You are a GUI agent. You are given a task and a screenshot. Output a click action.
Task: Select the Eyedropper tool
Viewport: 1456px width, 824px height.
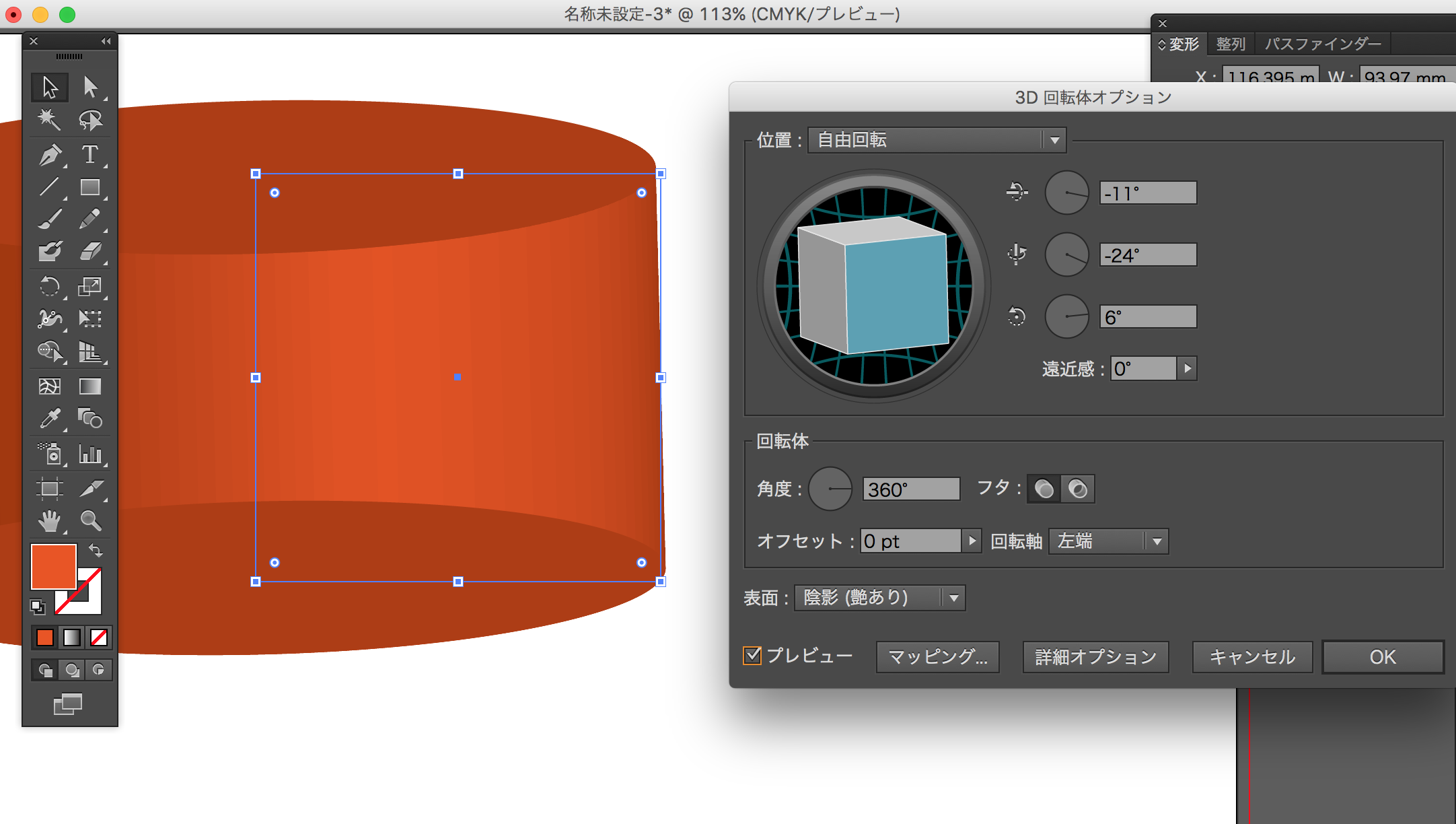pos(50,419)
